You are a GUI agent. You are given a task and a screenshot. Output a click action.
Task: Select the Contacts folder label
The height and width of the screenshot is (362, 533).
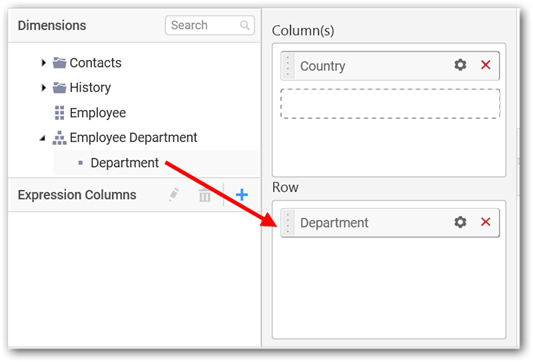[96, 63]
